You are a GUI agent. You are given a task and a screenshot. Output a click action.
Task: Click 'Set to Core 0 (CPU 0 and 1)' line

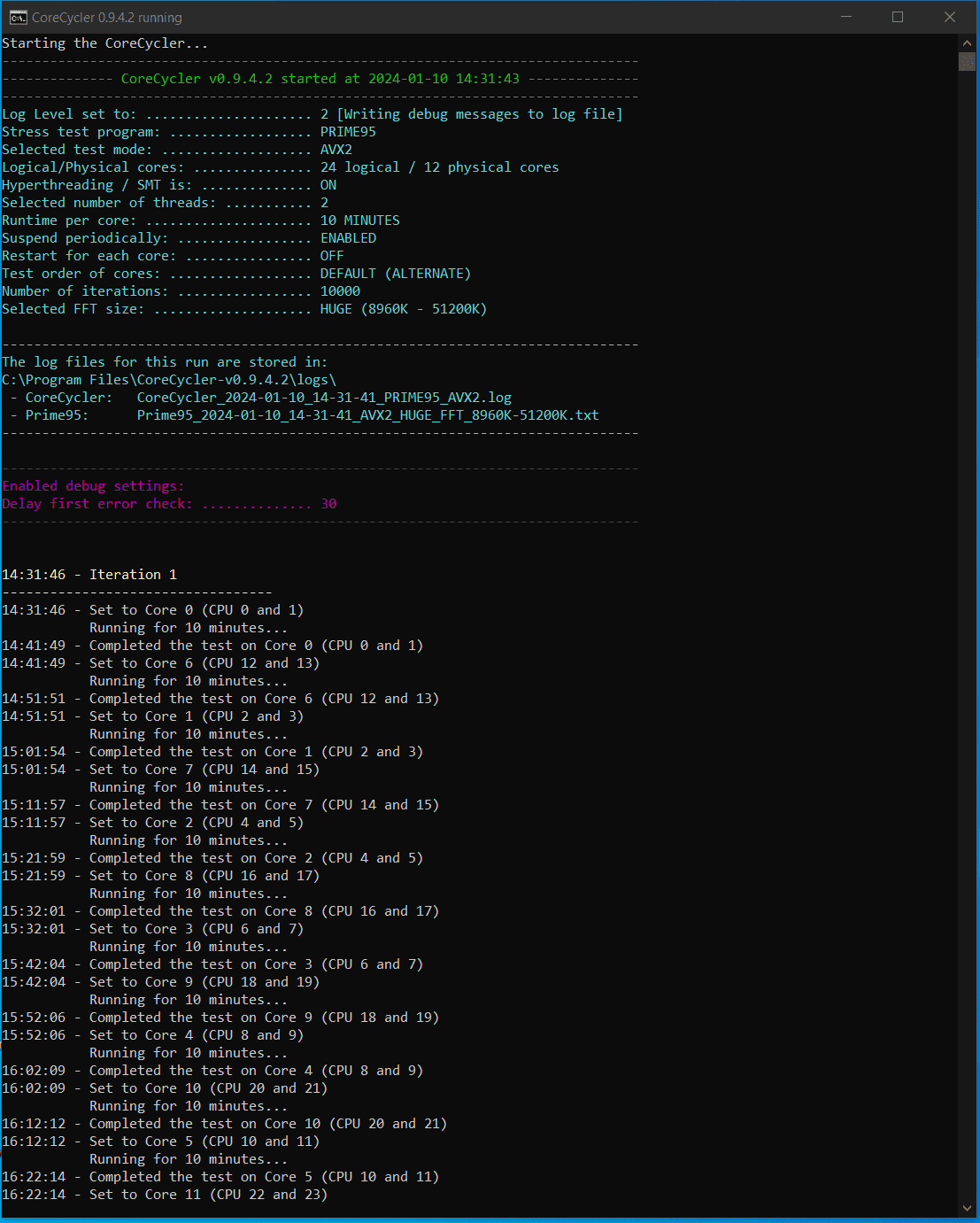tap(152, 610)
